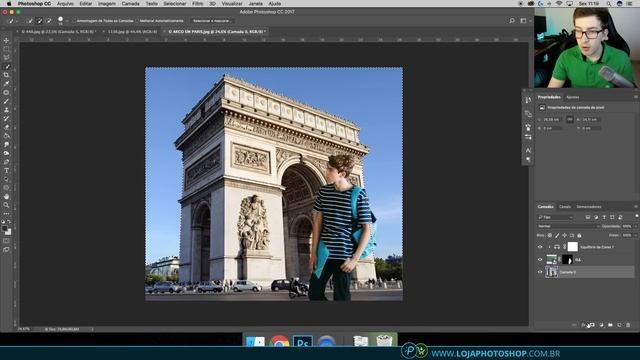The image size is (640, 360).
Task: Click the trash icon to delete layer
Action: 628,325
